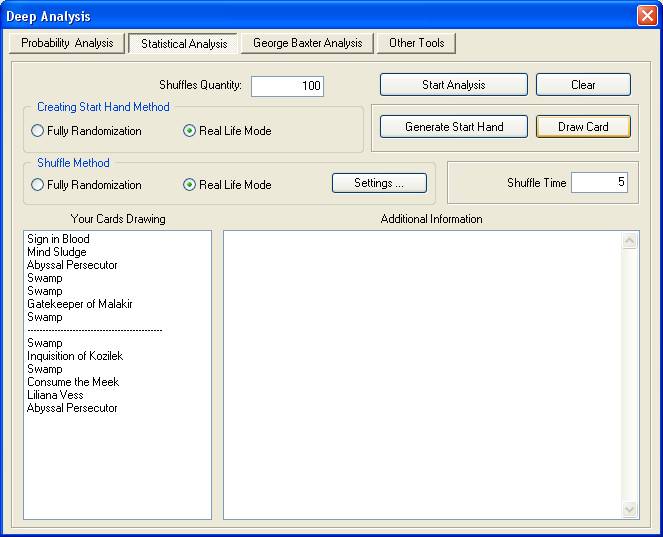
Task: Click the Shuffle Method group label
Action: click(73, 163)
